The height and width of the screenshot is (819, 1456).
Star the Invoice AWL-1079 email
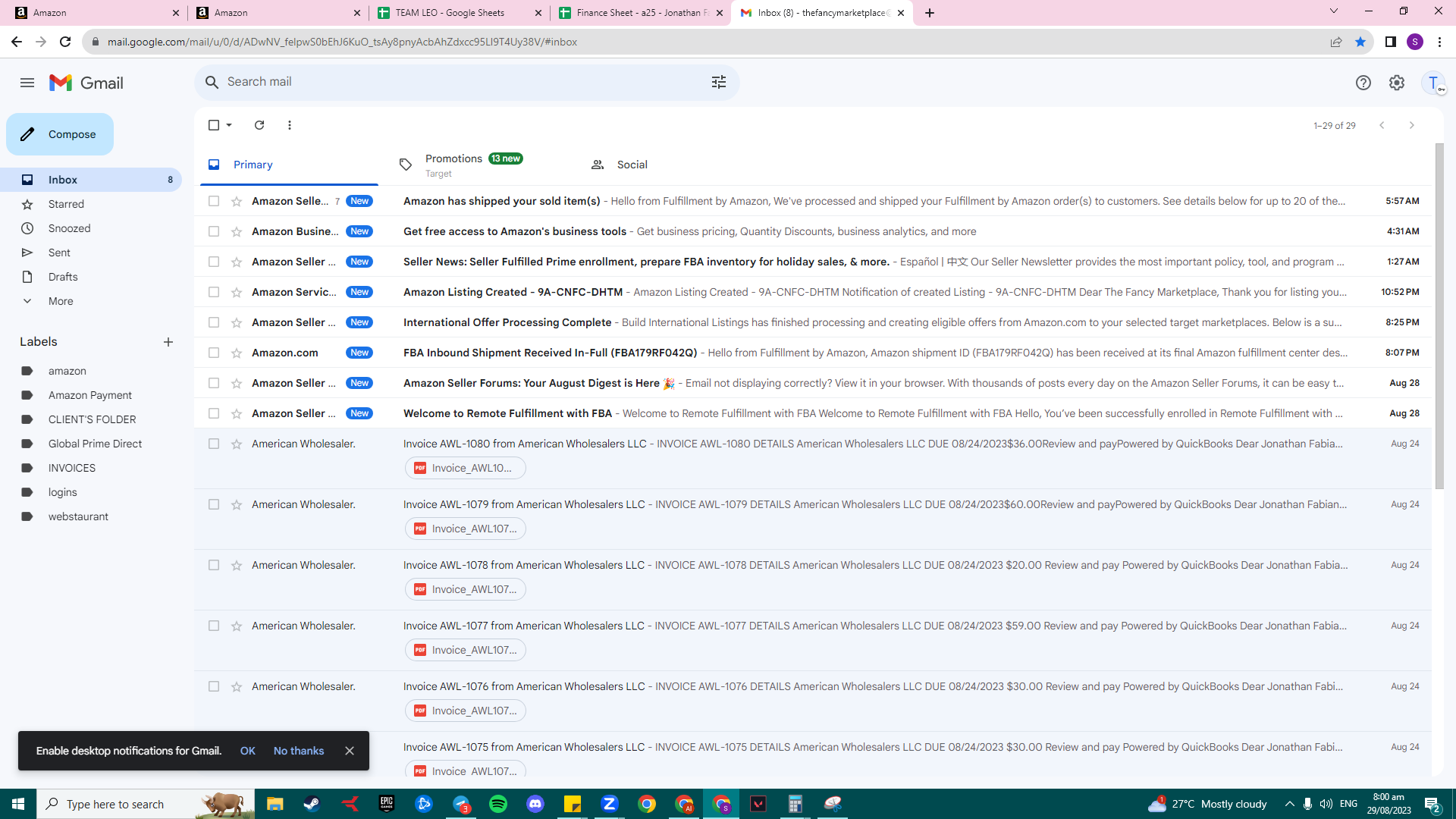(237, 504)
